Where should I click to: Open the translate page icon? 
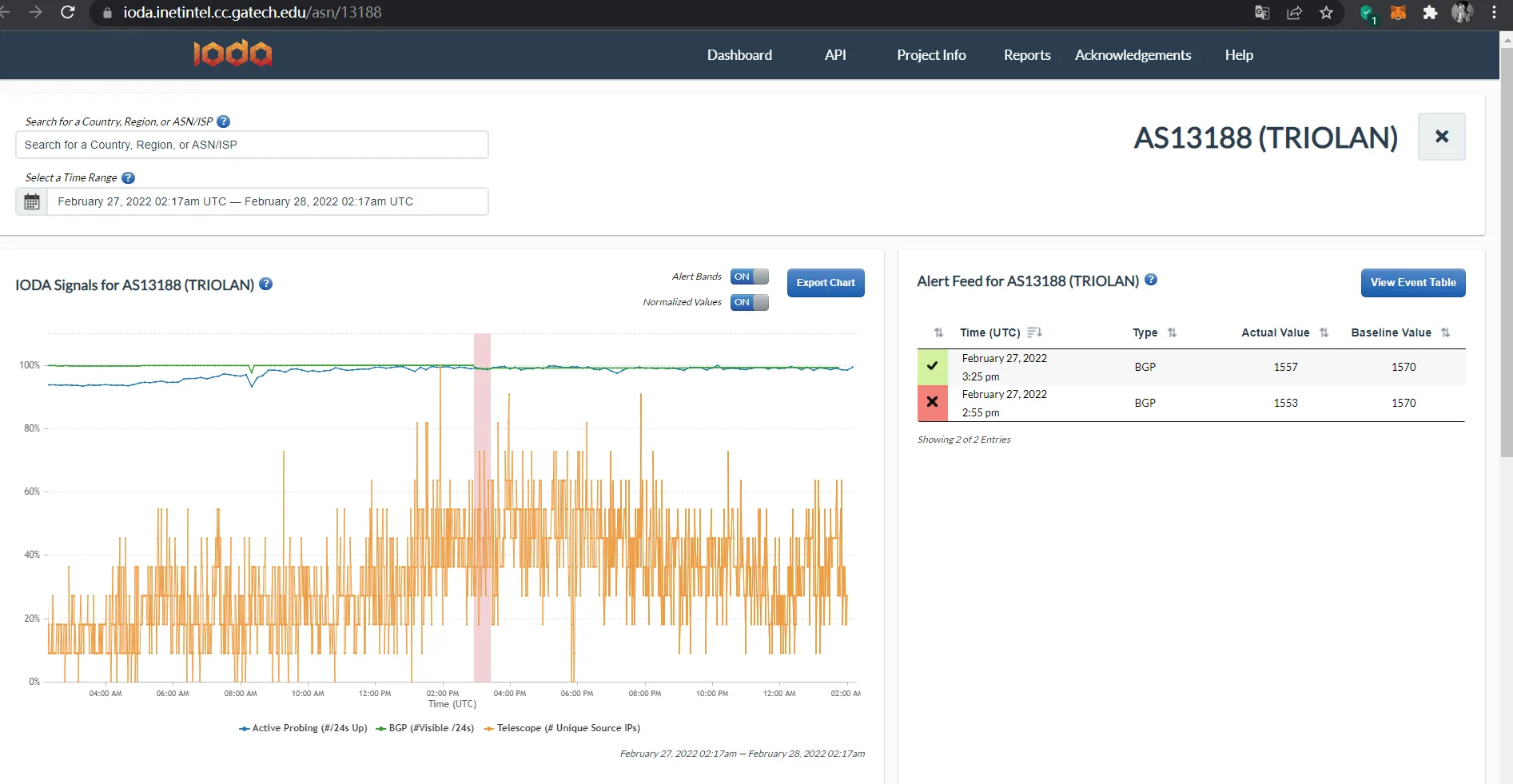[x=1262, y=12]
